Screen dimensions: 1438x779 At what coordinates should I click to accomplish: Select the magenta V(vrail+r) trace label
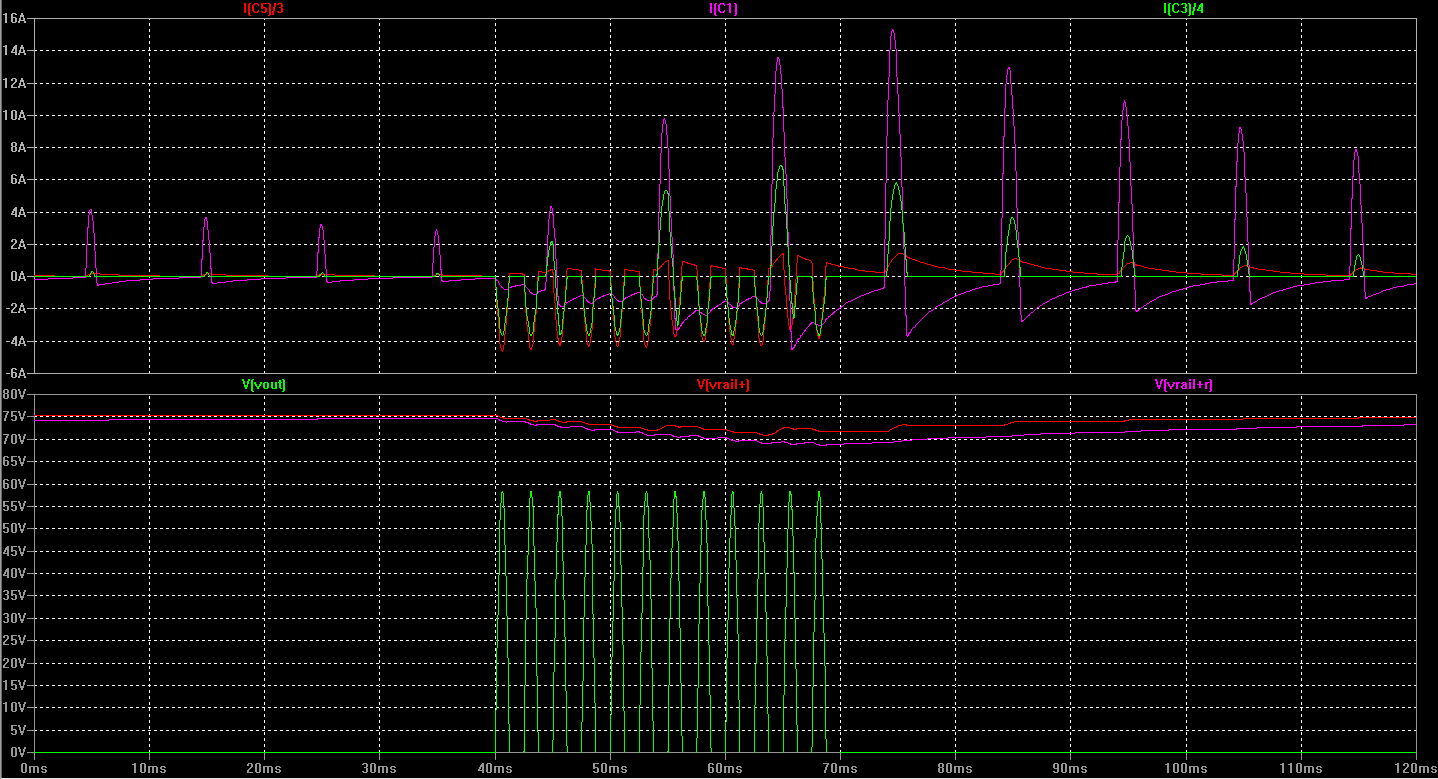(1184, 385)
